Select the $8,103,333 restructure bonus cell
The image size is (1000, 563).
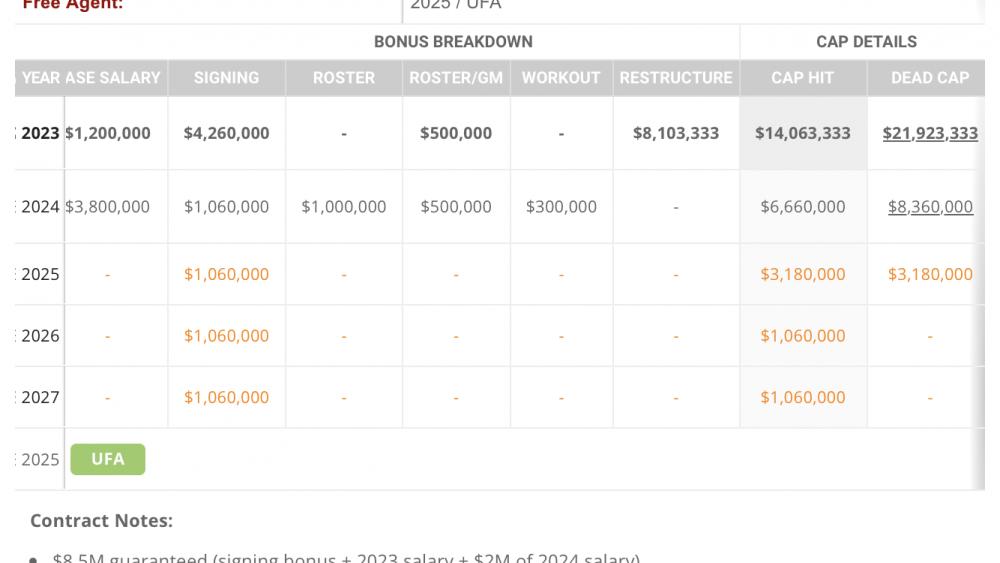pyautogui.click(x=676, y=133)
